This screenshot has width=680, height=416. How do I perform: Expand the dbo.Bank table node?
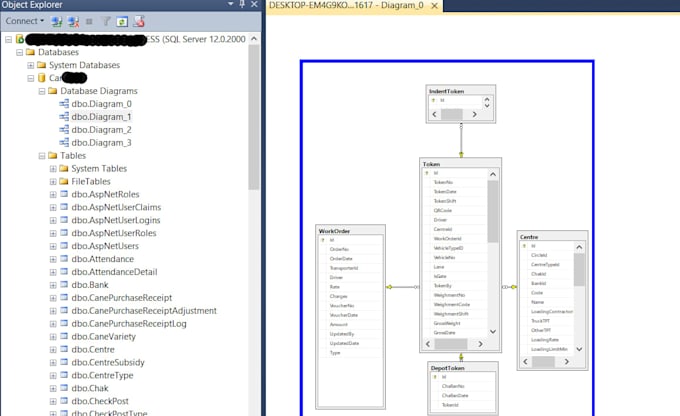point(52,285)
